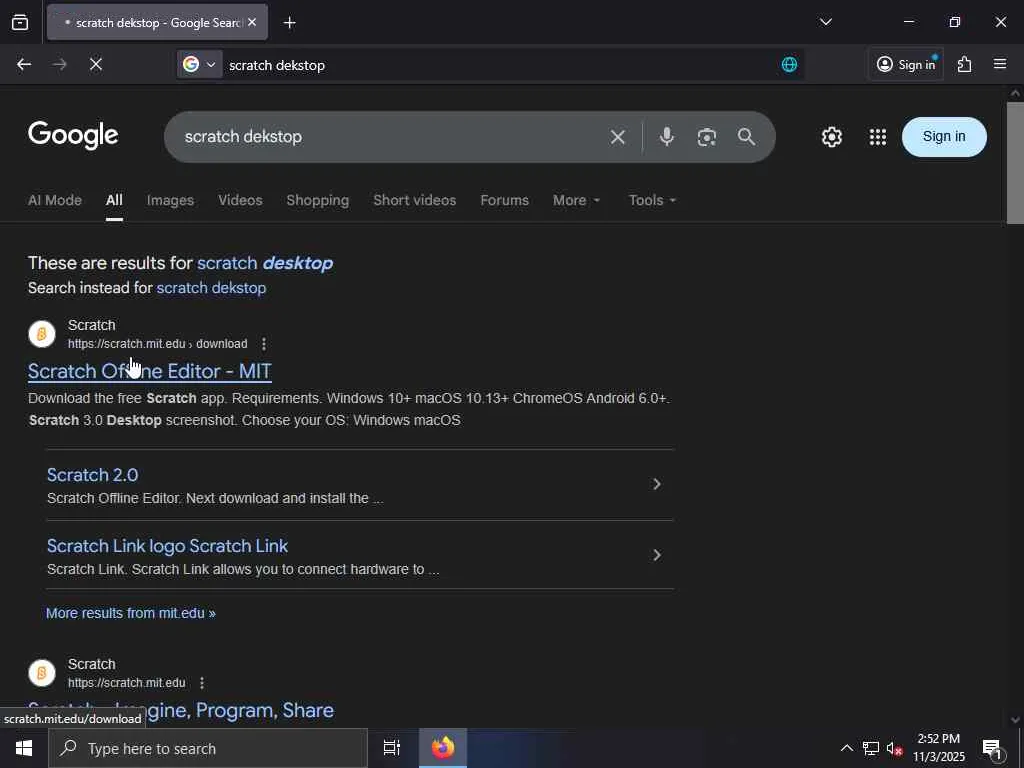1024x768 pixels.
Task: Switch to AI Mode tab
Action: (55, 200)
